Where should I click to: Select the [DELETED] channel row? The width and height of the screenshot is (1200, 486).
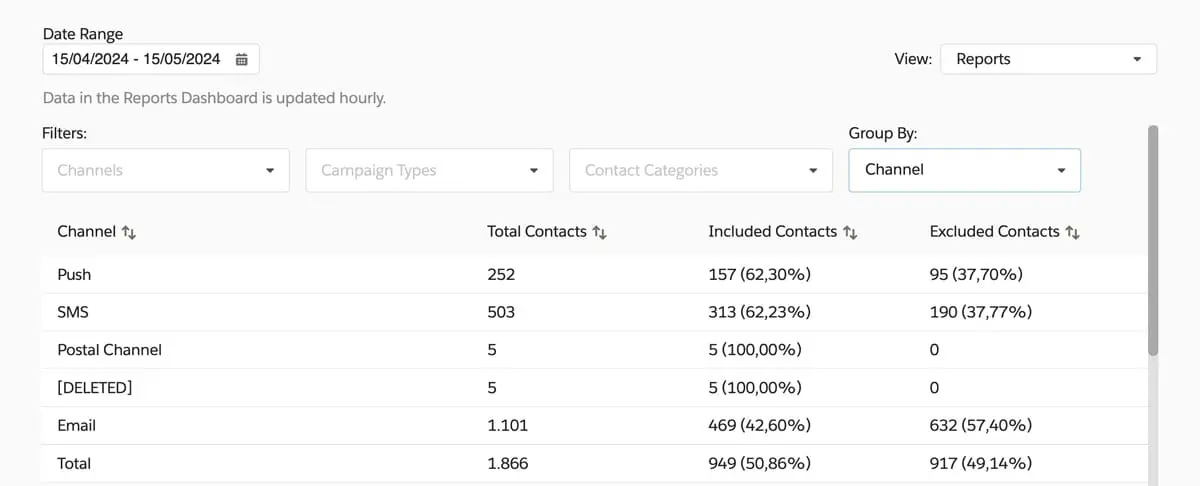(x=95, y=387)
